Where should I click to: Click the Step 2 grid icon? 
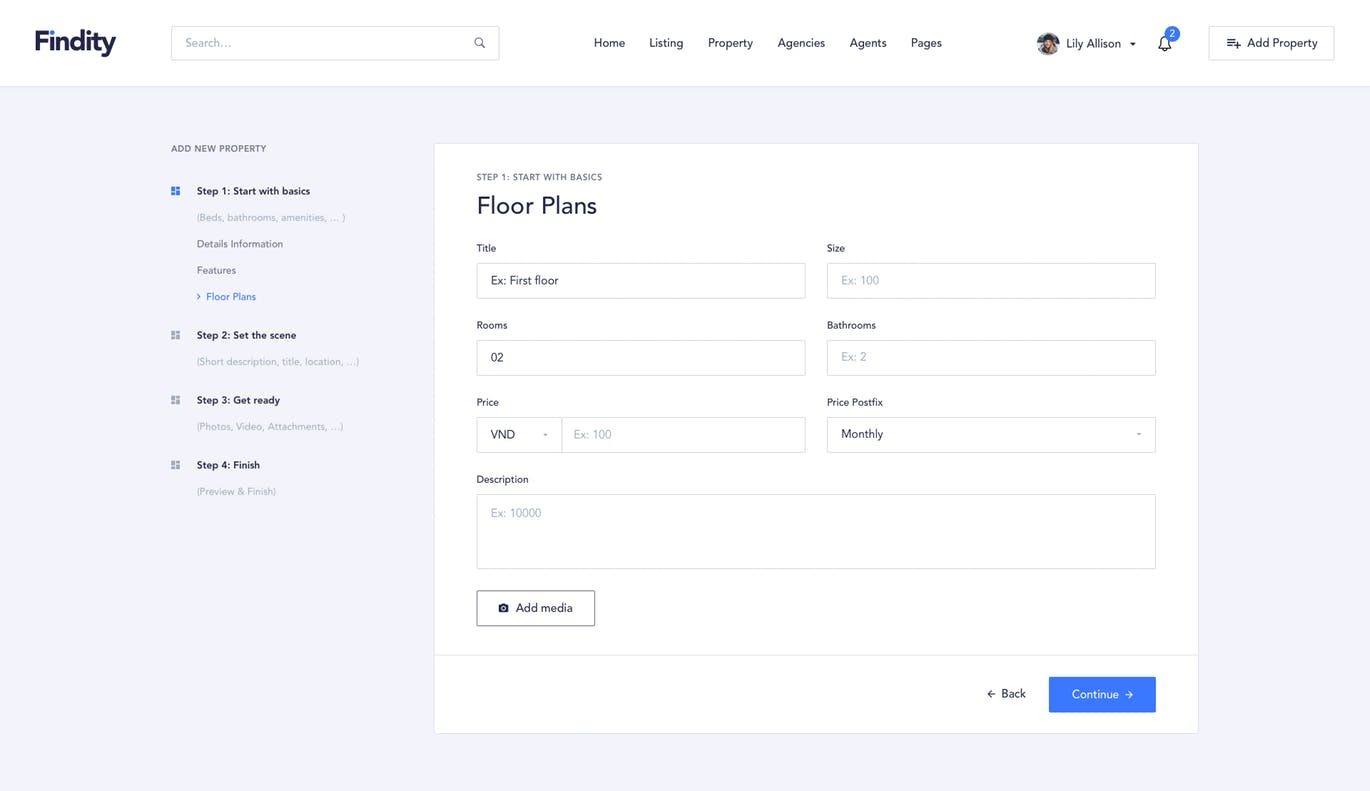pos(176,335)
